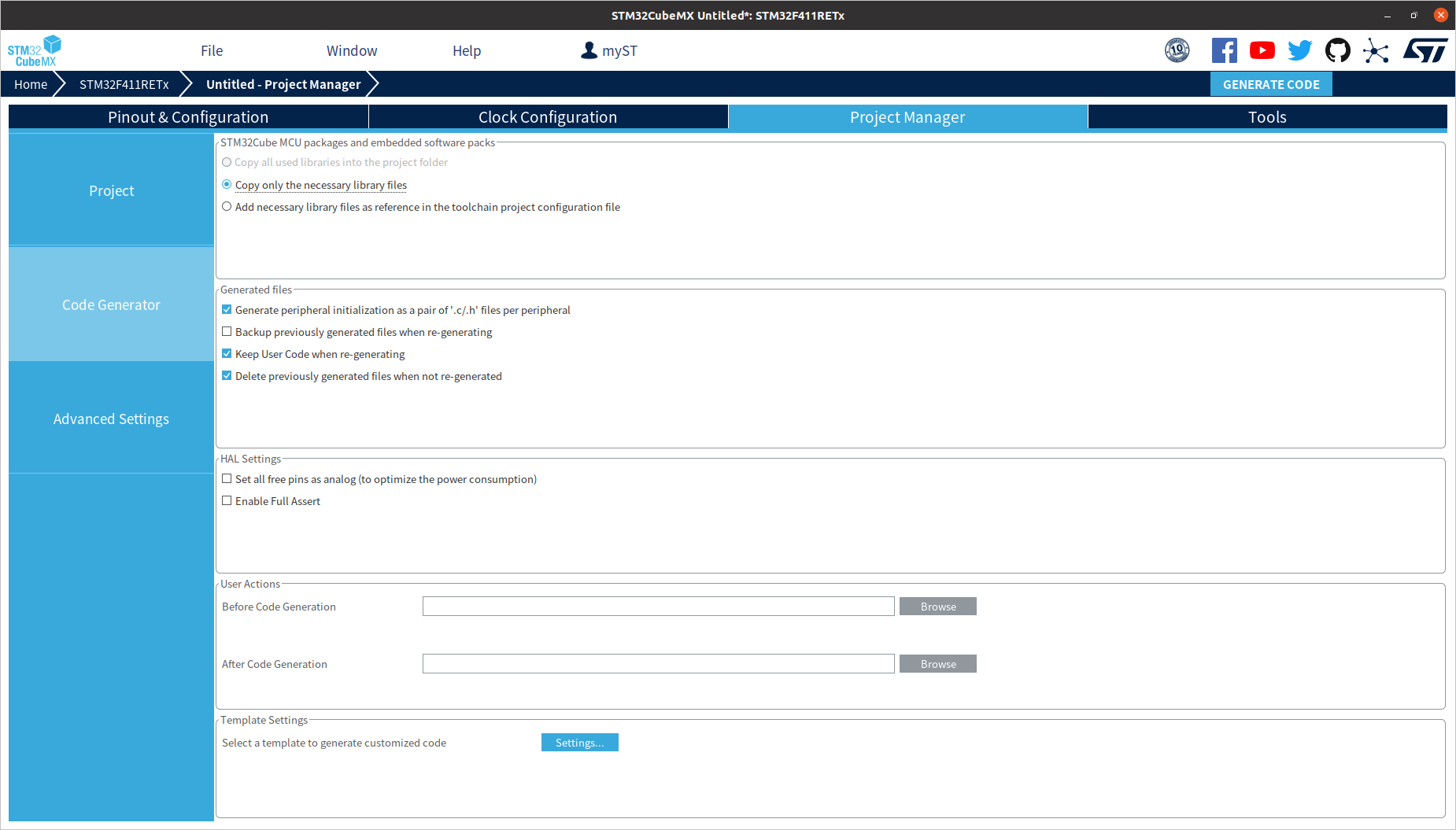
Task: Click the ST company logo icon
Action: [x=1425, y=50]
